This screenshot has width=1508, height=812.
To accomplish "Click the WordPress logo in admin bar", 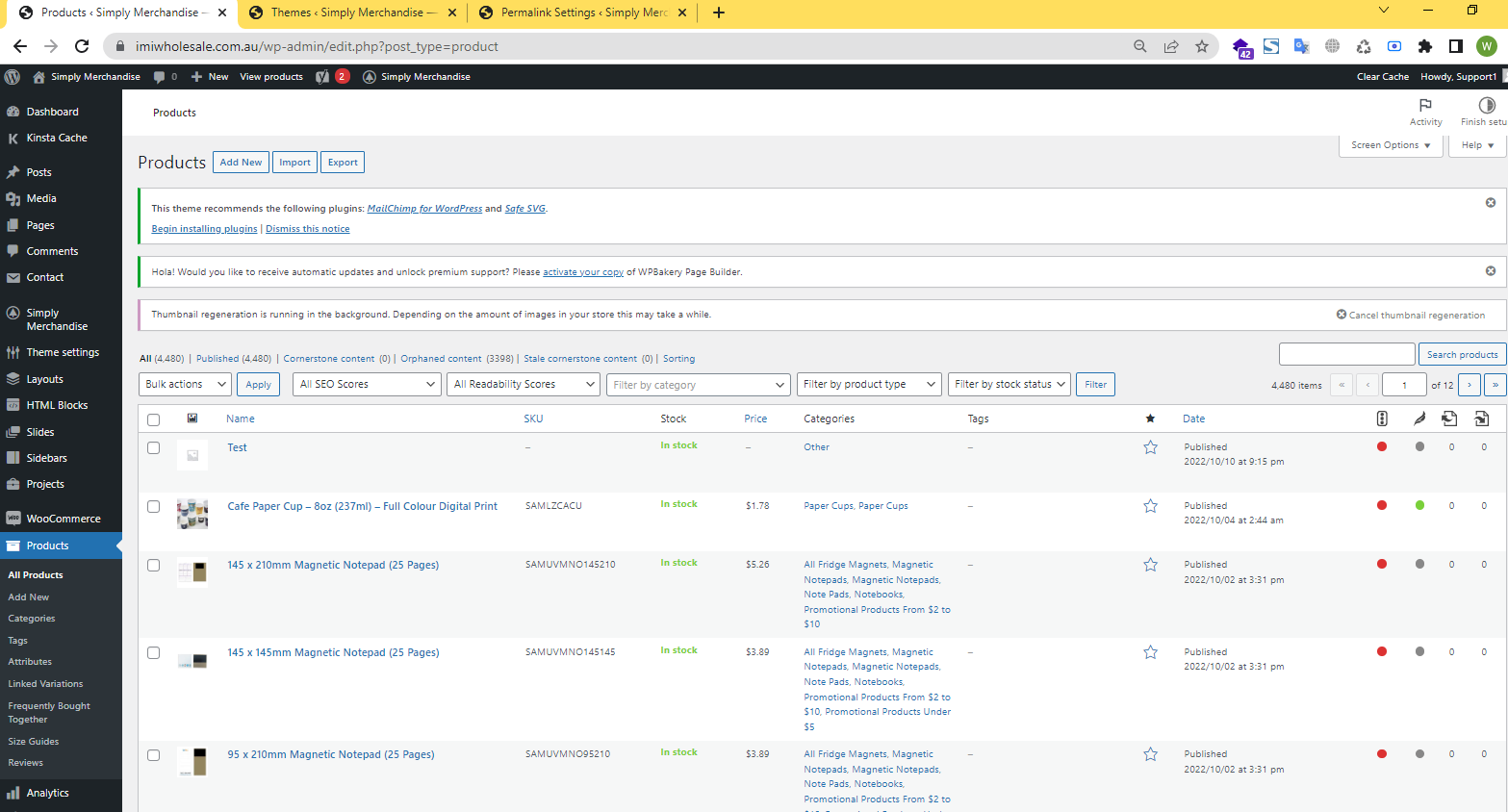I will coord(13,77).
